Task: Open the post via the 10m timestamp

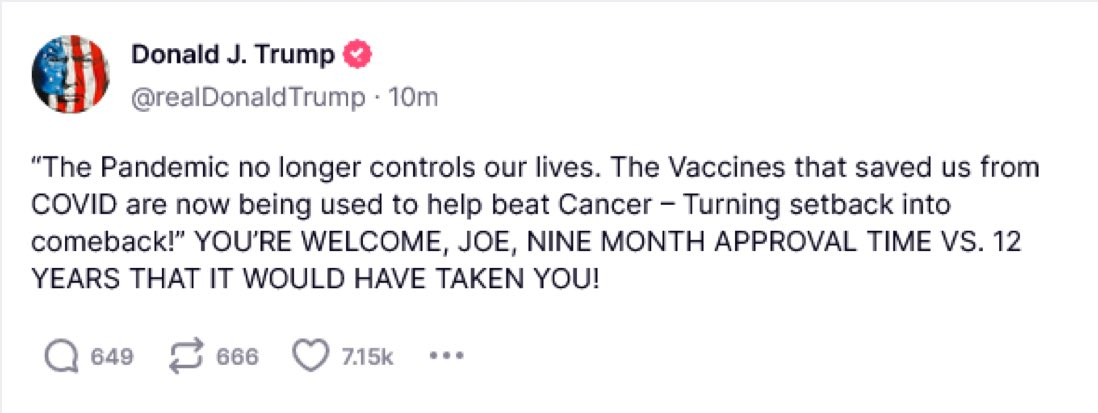Action: click(x=413, y=97)
